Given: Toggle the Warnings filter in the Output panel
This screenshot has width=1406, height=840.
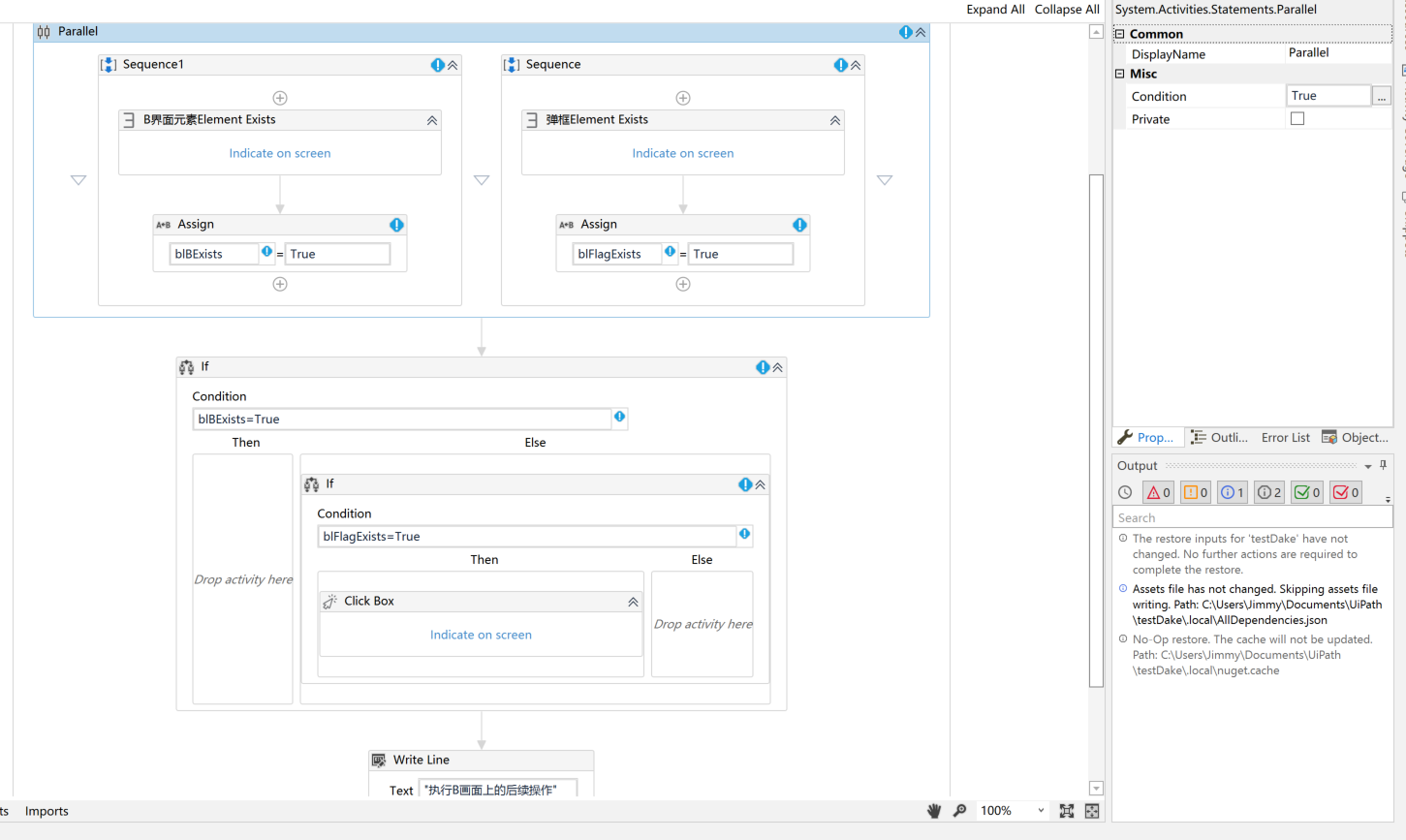Looking at the screenshot, I should (1195, 492).
